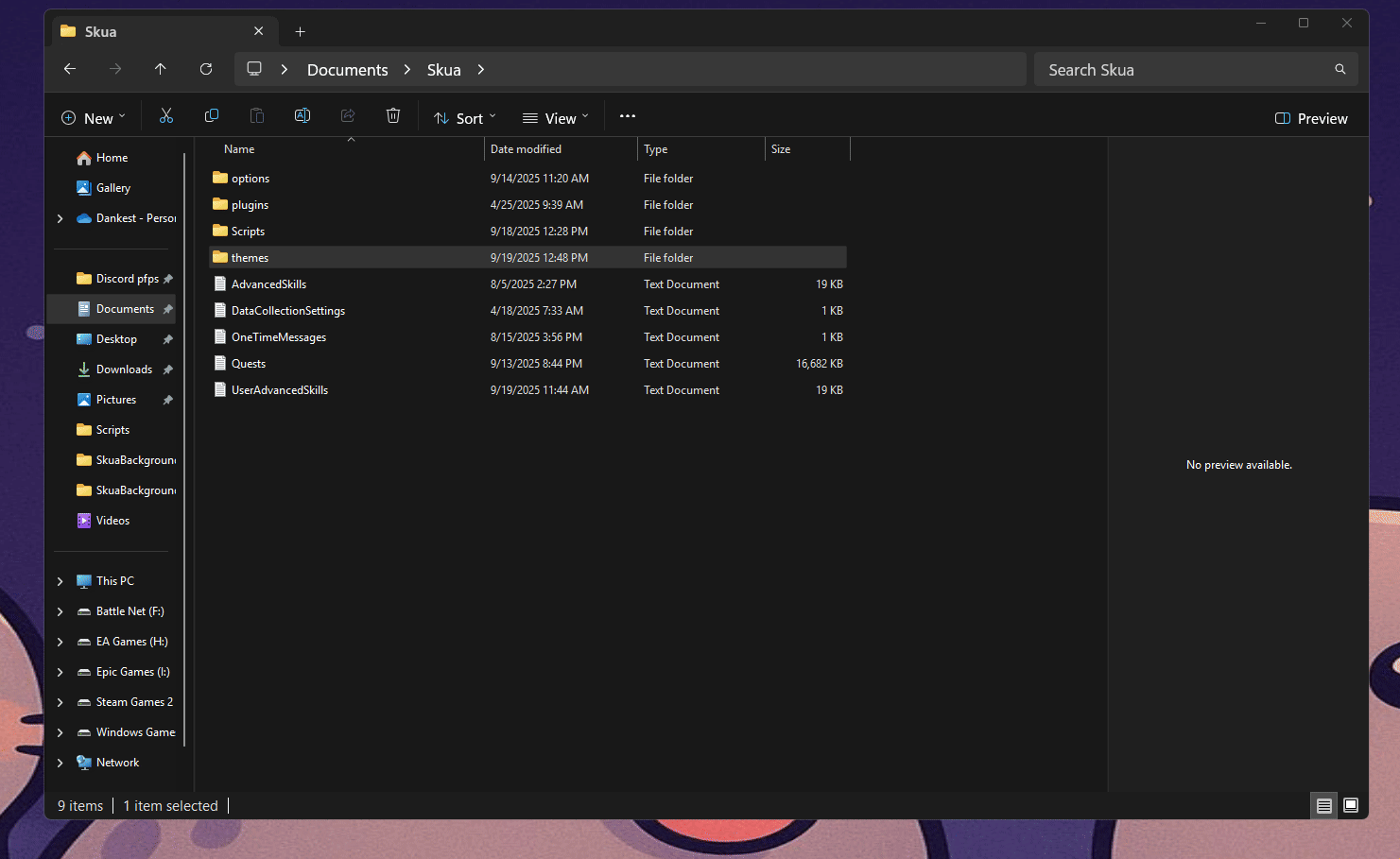
Task: Open Gallery in navigation pane
Action: pos(112,188)
